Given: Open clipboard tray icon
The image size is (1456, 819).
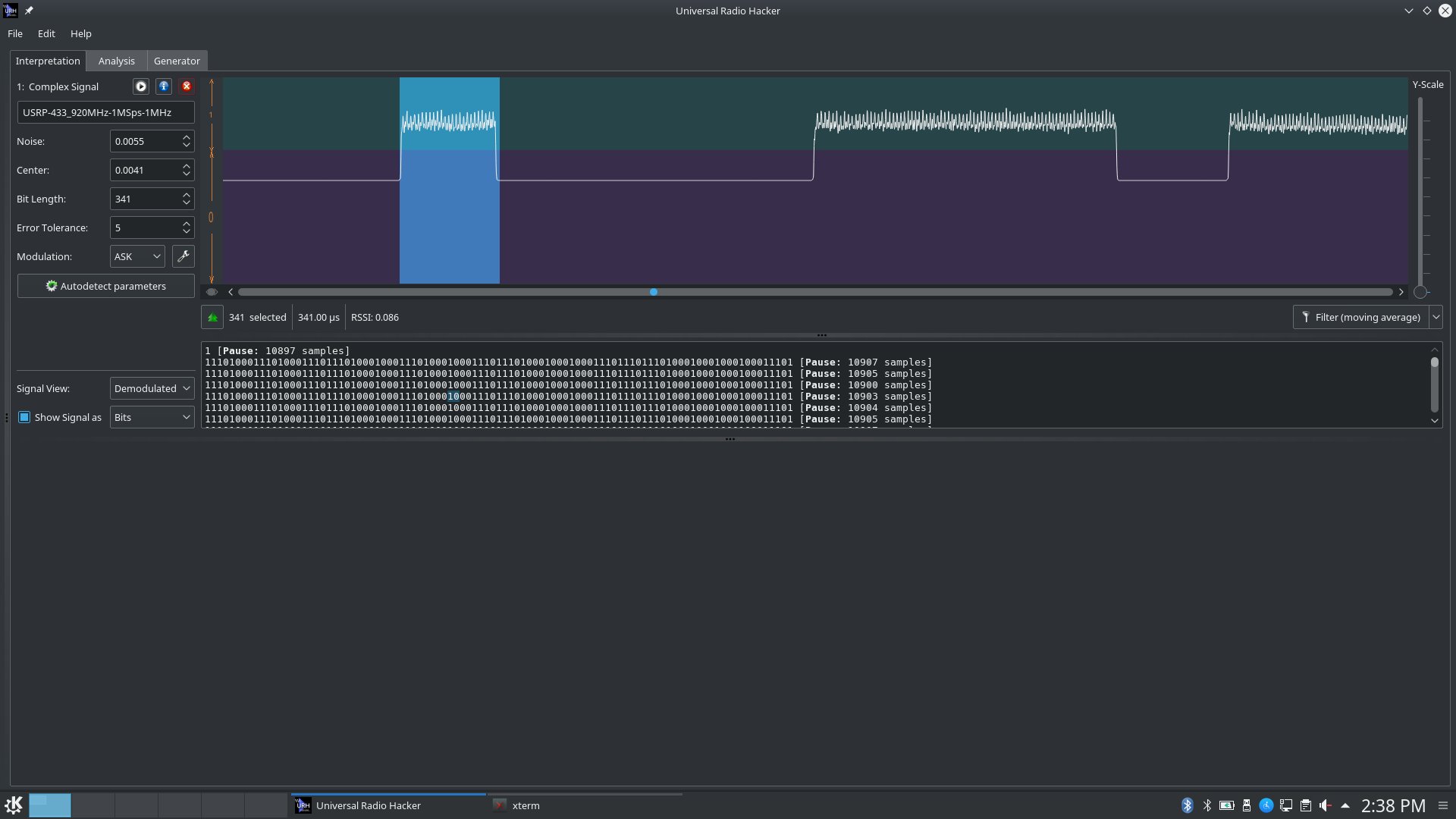Looking at the screenshot, I should [1306, 805].
